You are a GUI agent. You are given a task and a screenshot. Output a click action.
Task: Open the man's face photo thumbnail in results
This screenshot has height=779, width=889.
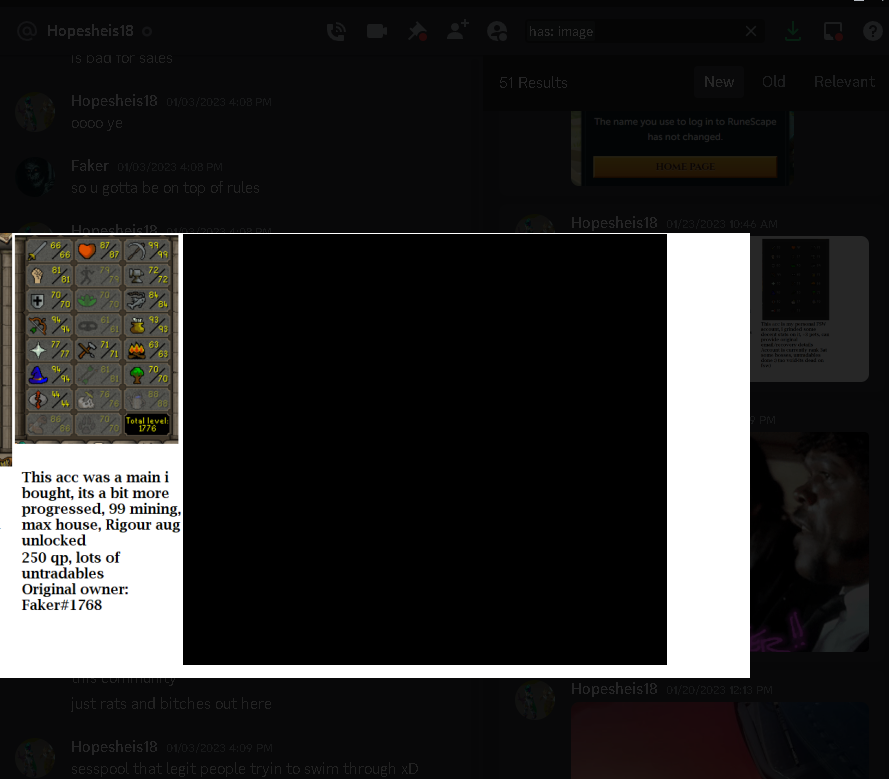click(810, 542)
